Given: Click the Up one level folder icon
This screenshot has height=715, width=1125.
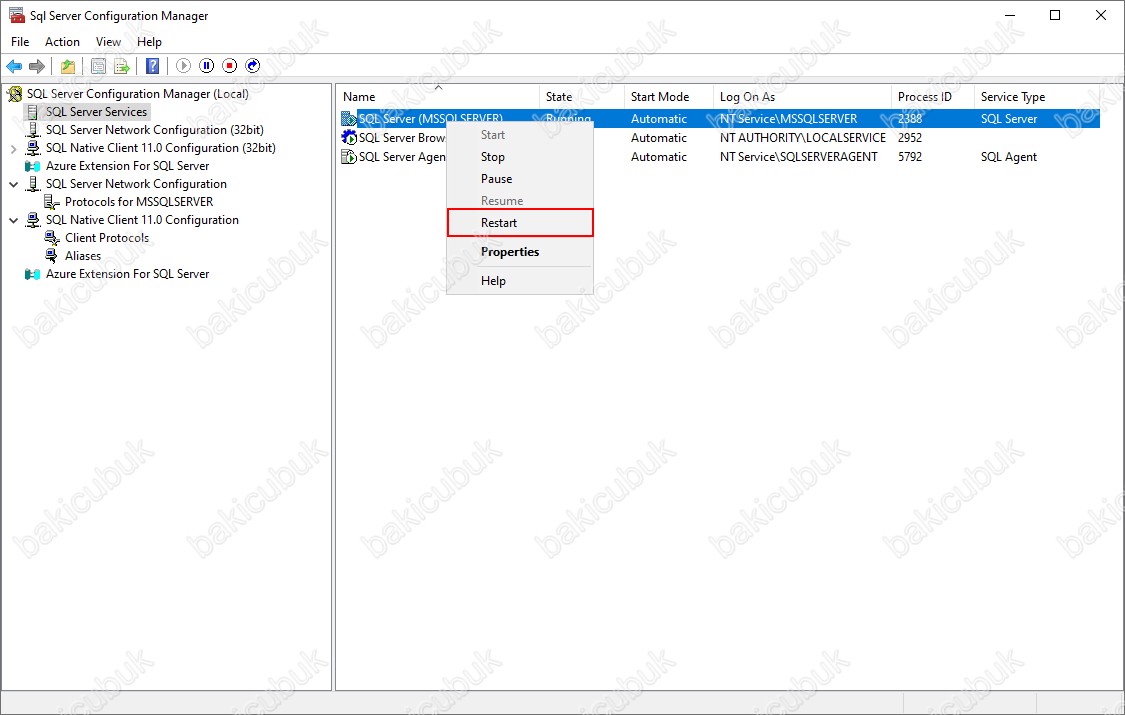Looking at the screenshot, I should point(67,66).
